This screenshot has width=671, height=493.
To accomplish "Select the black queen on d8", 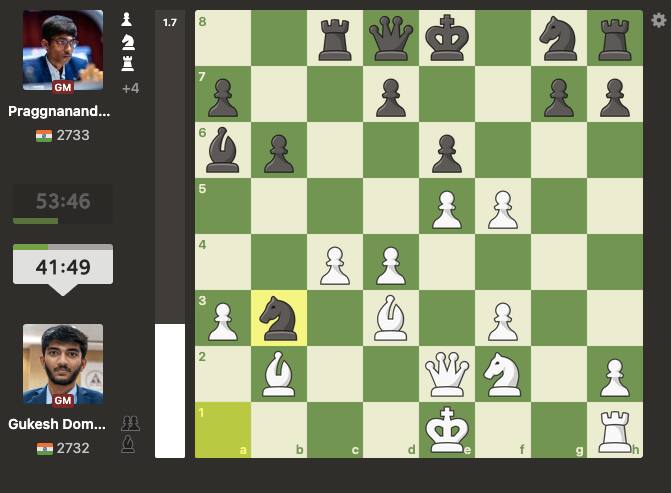I will [391, 38].
